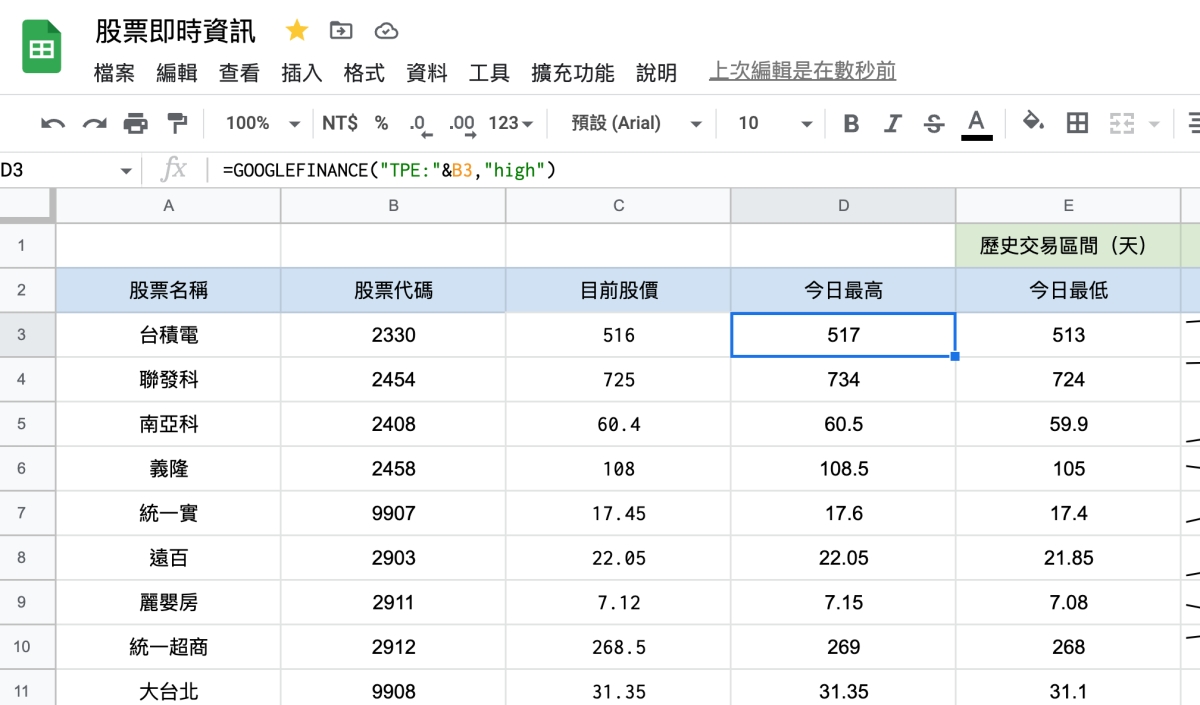Image resolution: width=1200 pixels, height=705 pixels.
Task: Expand the font size 10 dropdown
Action: tap(774, 124)
